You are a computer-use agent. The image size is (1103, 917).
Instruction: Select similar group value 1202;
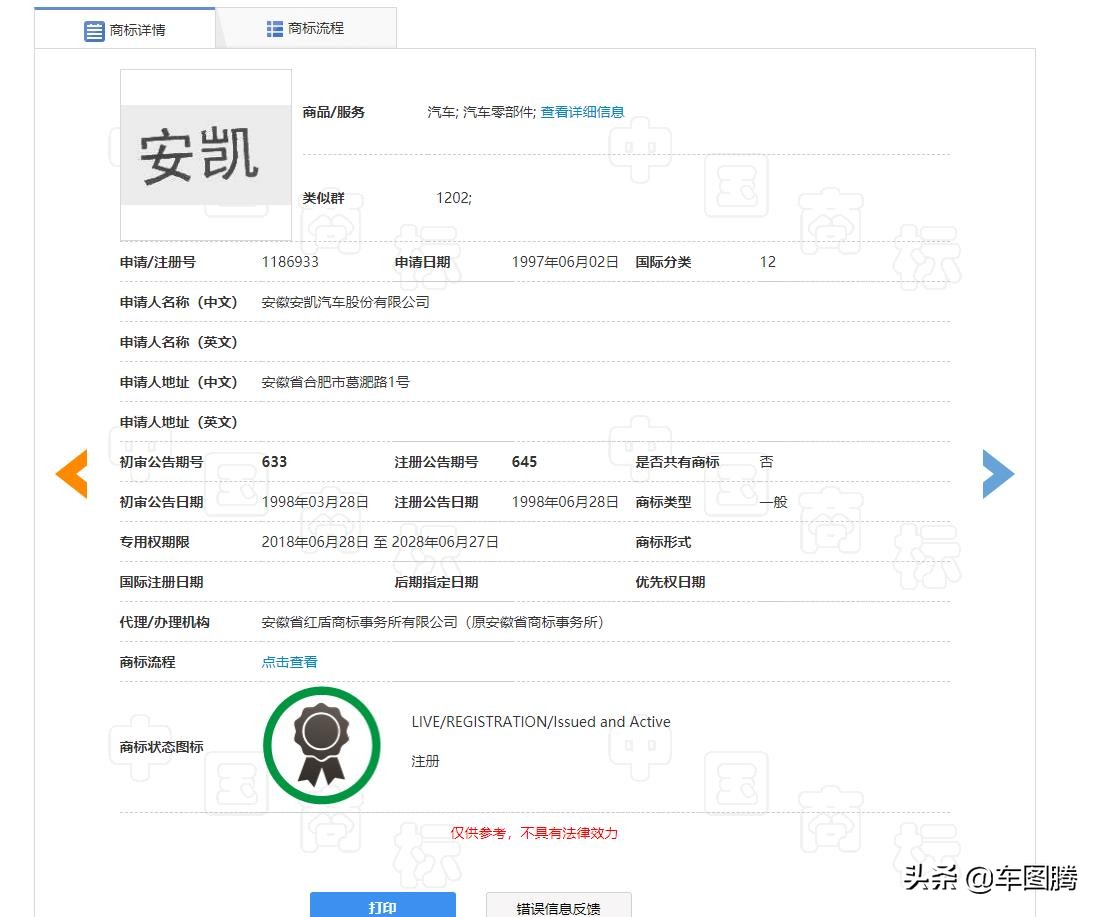[454, 198]
